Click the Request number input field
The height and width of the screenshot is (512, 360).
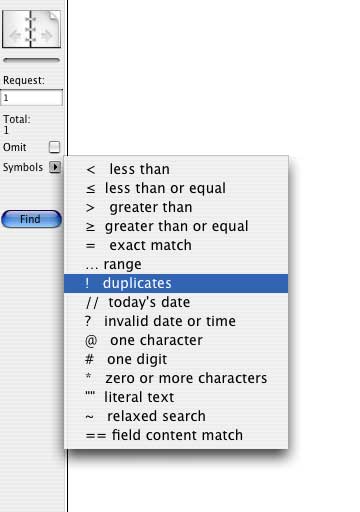coord(31,98)
